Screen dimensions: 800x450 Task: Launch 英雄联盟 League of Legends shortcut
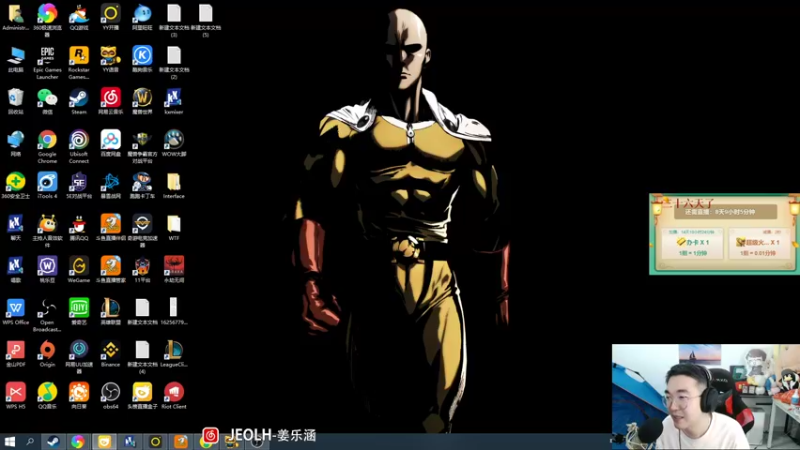[111, 312]
